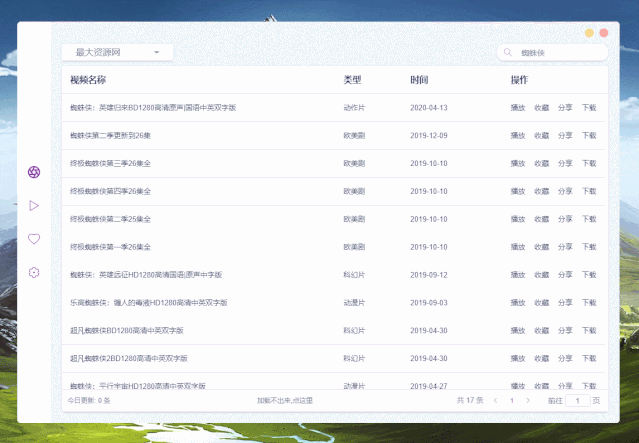Viewport: 639px width, 443px height.
Task: Play 终极蜘蛛侠第四季26集全
Action: tap(518, 191)
